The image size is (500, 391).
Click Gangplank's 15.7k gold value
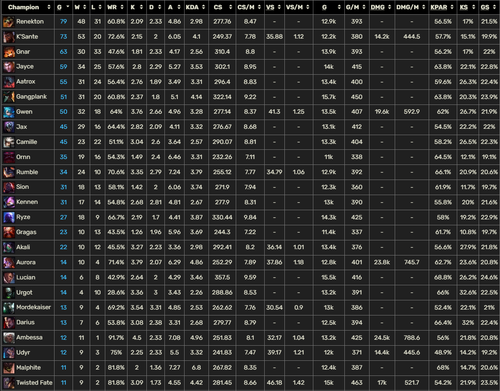coord(329,97)
